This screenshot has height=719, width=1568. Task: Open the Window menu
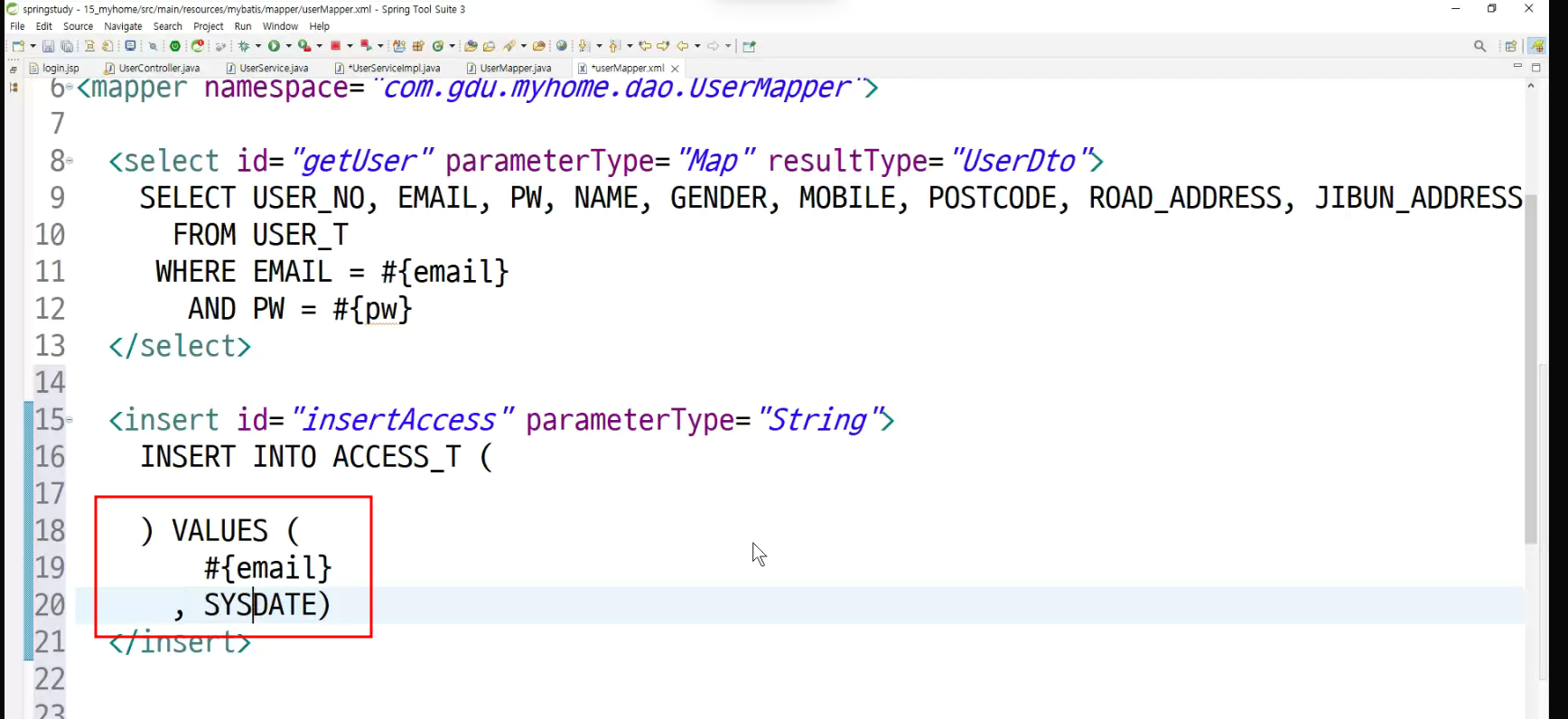pyautogui.click(x=280, y=26)
